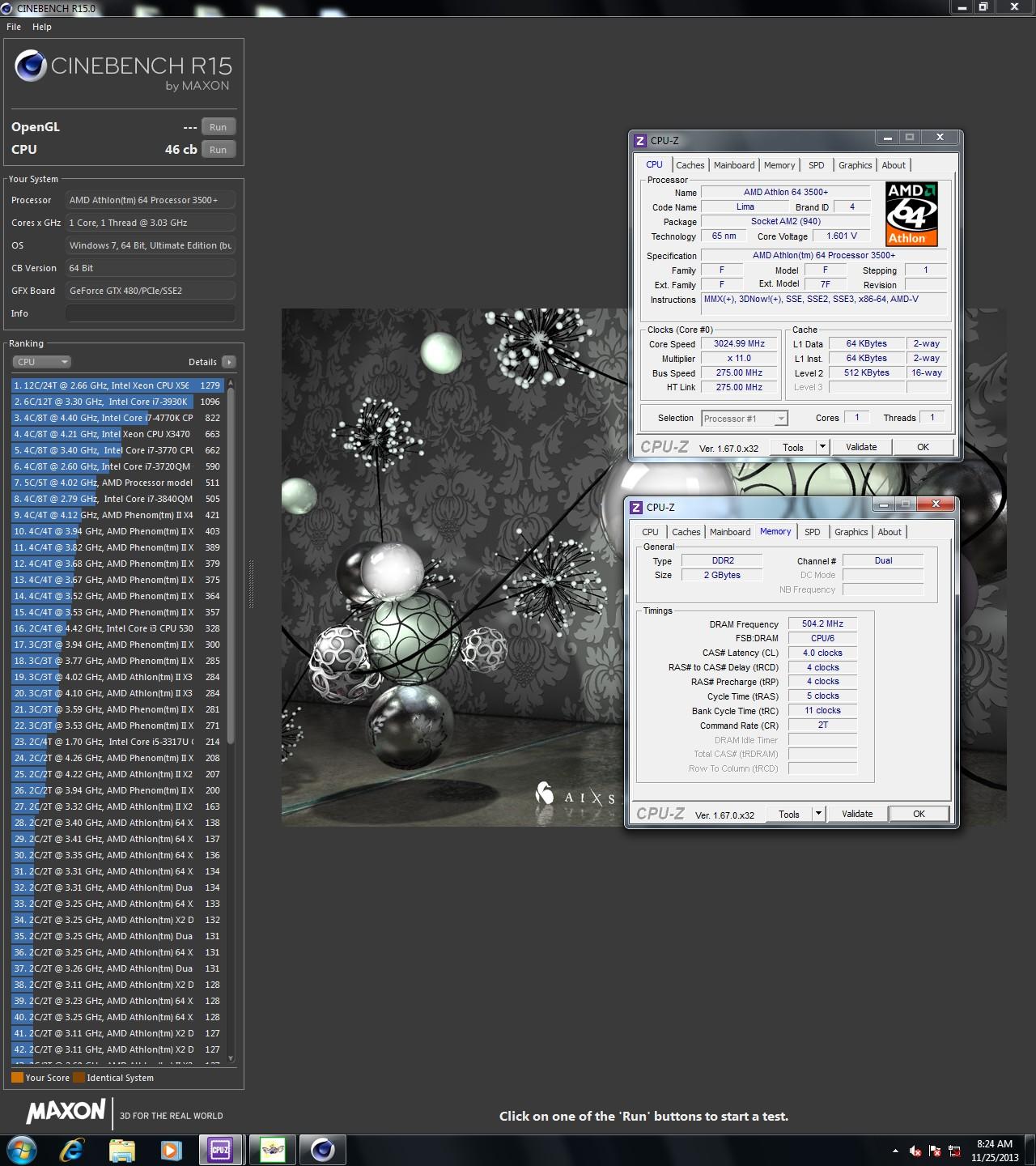Open Internet Explorer from the taskbar
Screen dimensions: 1036x1166
73,1150
